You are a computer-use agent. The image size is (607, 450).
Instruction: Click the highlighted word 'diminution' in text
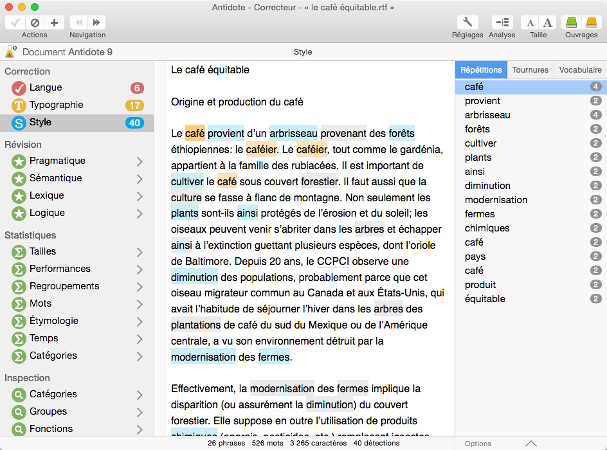(194, 276)
